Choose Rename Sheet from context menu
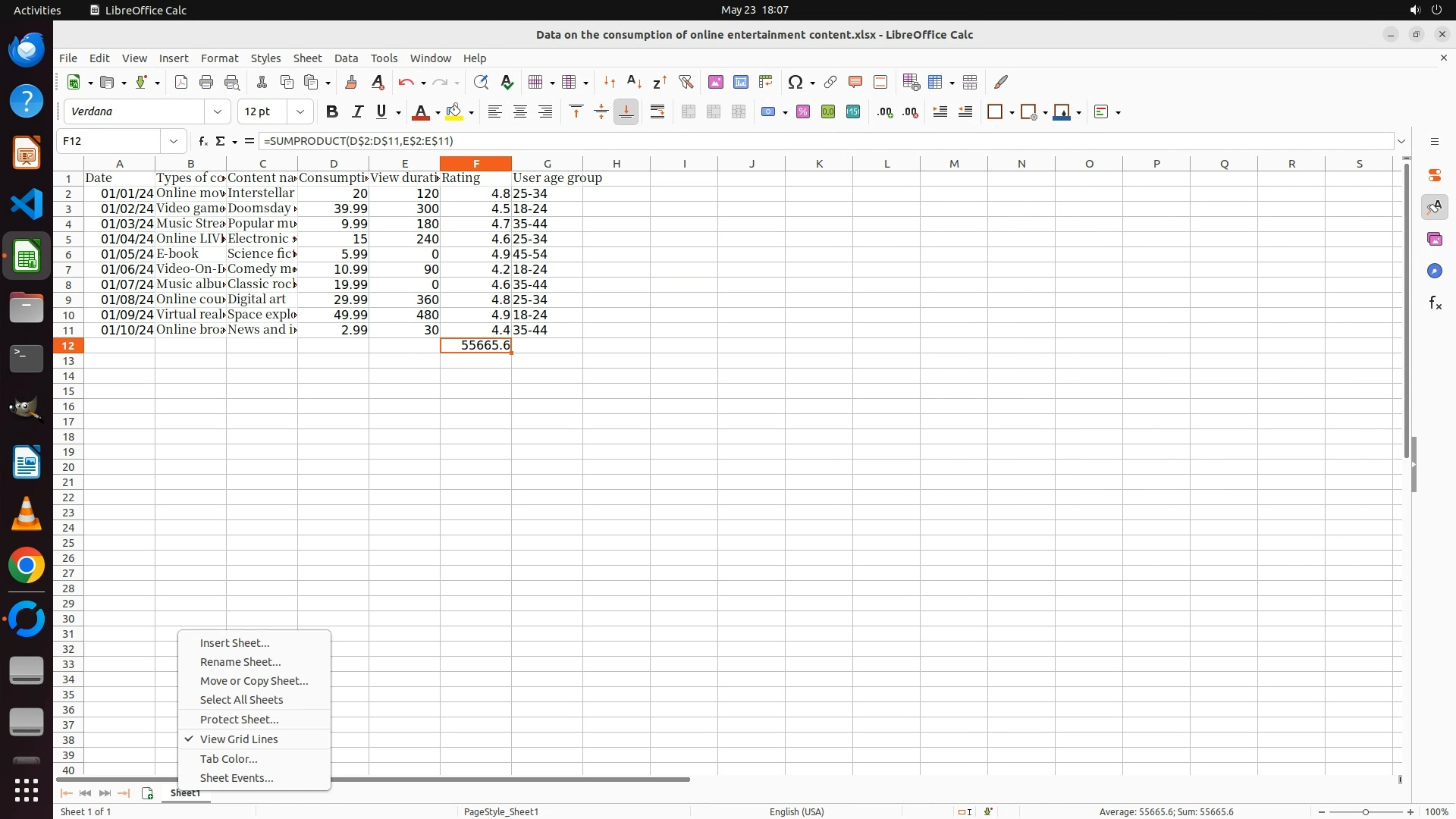The height and width of the screenshot is (819, 1456). [x=240, y=662]
